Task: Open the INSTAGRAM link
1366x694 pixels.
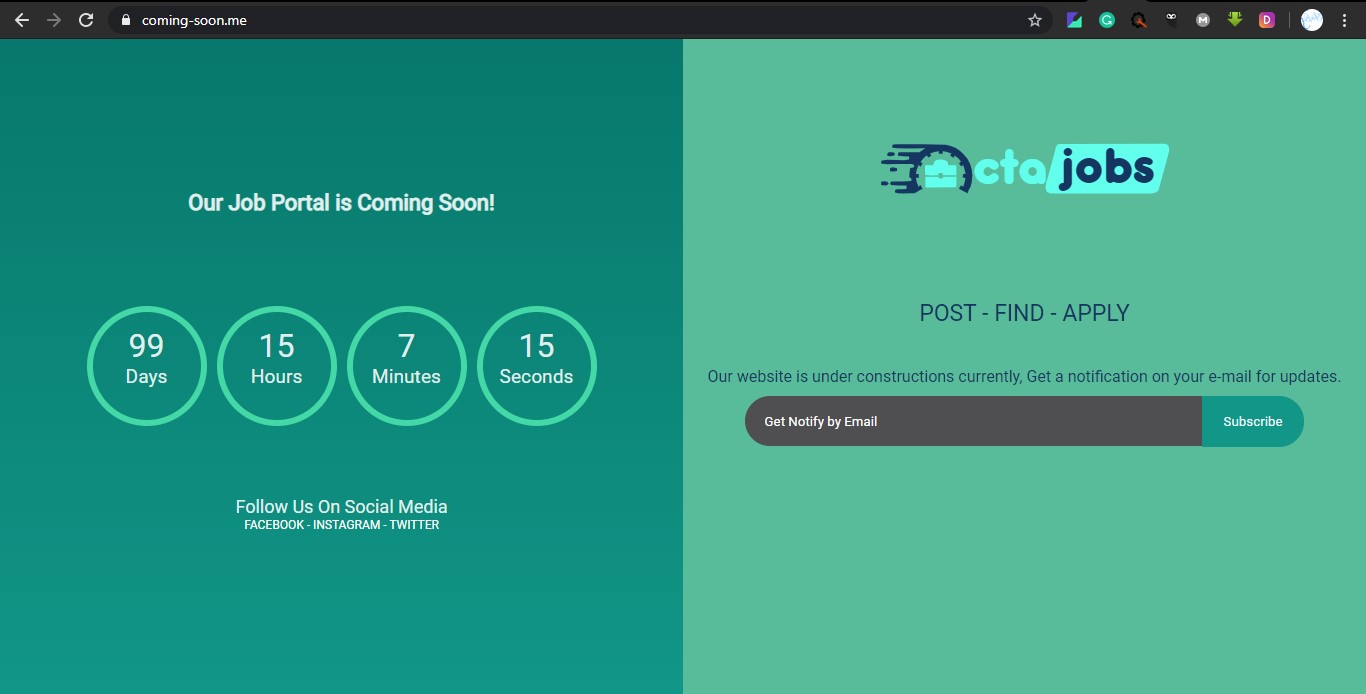Action: pyautogui.click(x=346, y=524)
